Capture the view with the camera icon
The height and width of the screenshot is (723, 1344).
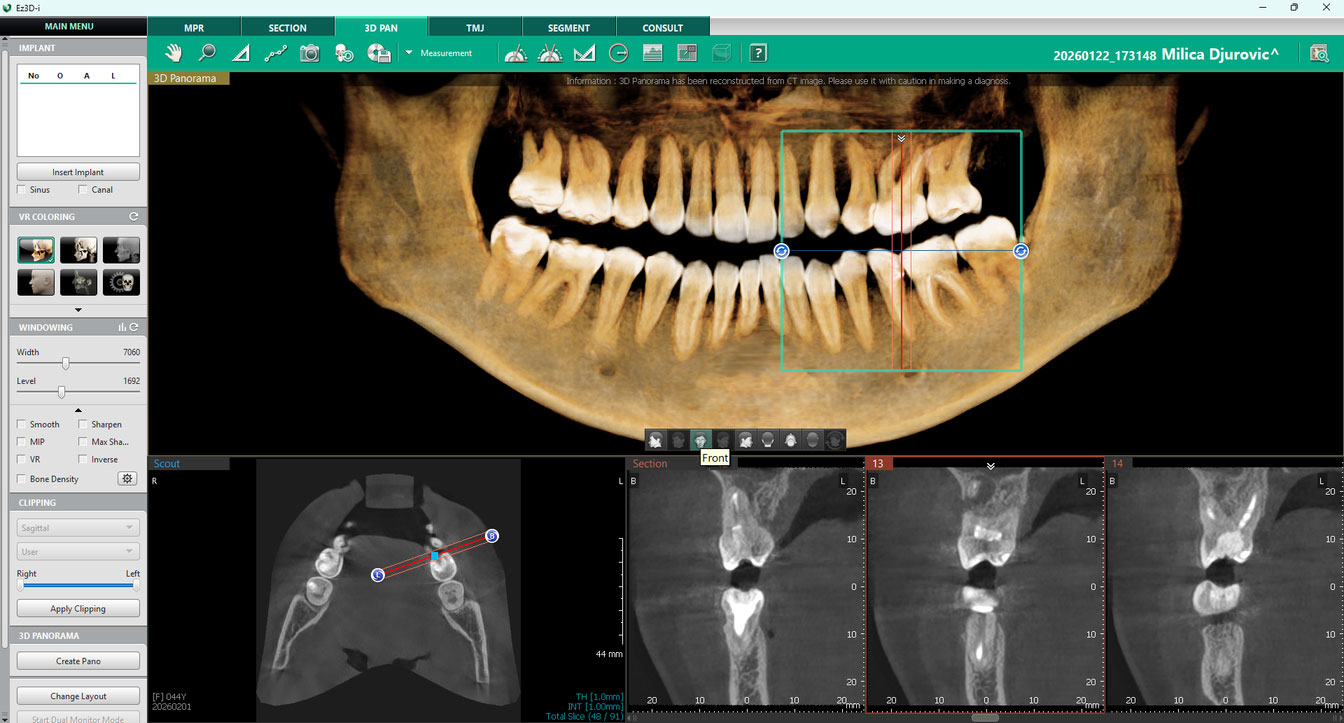(310, 53)
